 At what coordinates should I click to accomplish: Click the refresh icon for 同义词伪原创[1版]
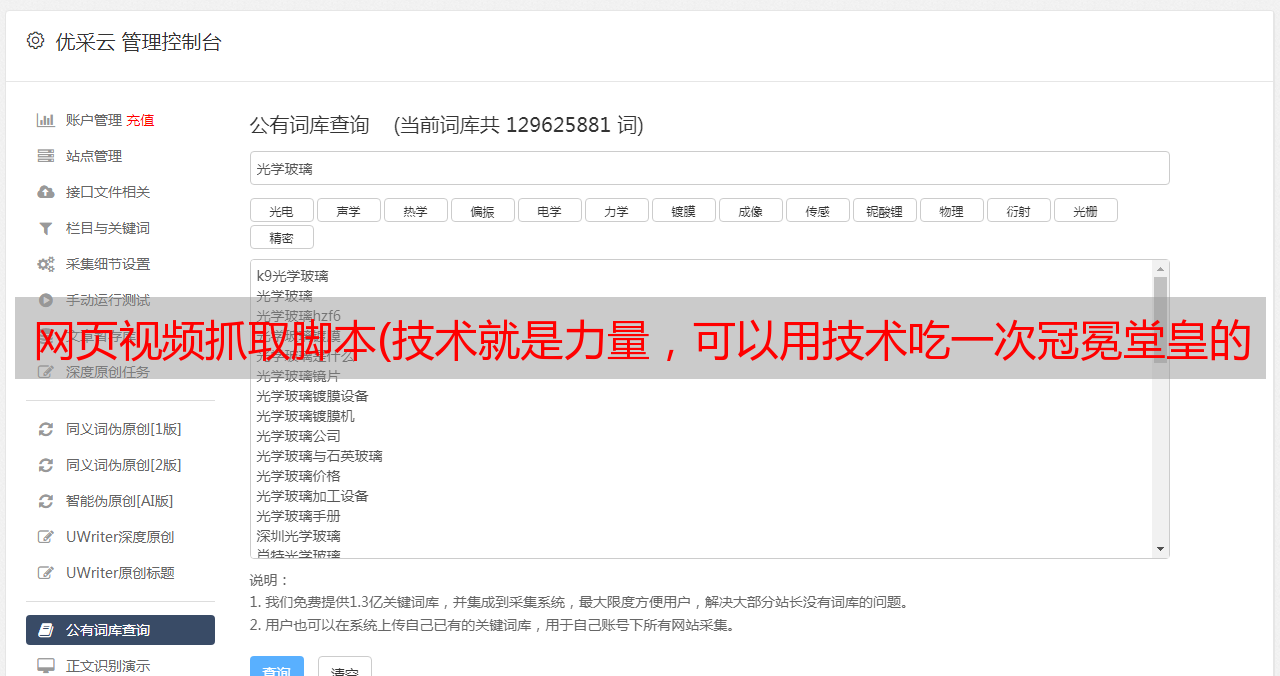(46, 429)
